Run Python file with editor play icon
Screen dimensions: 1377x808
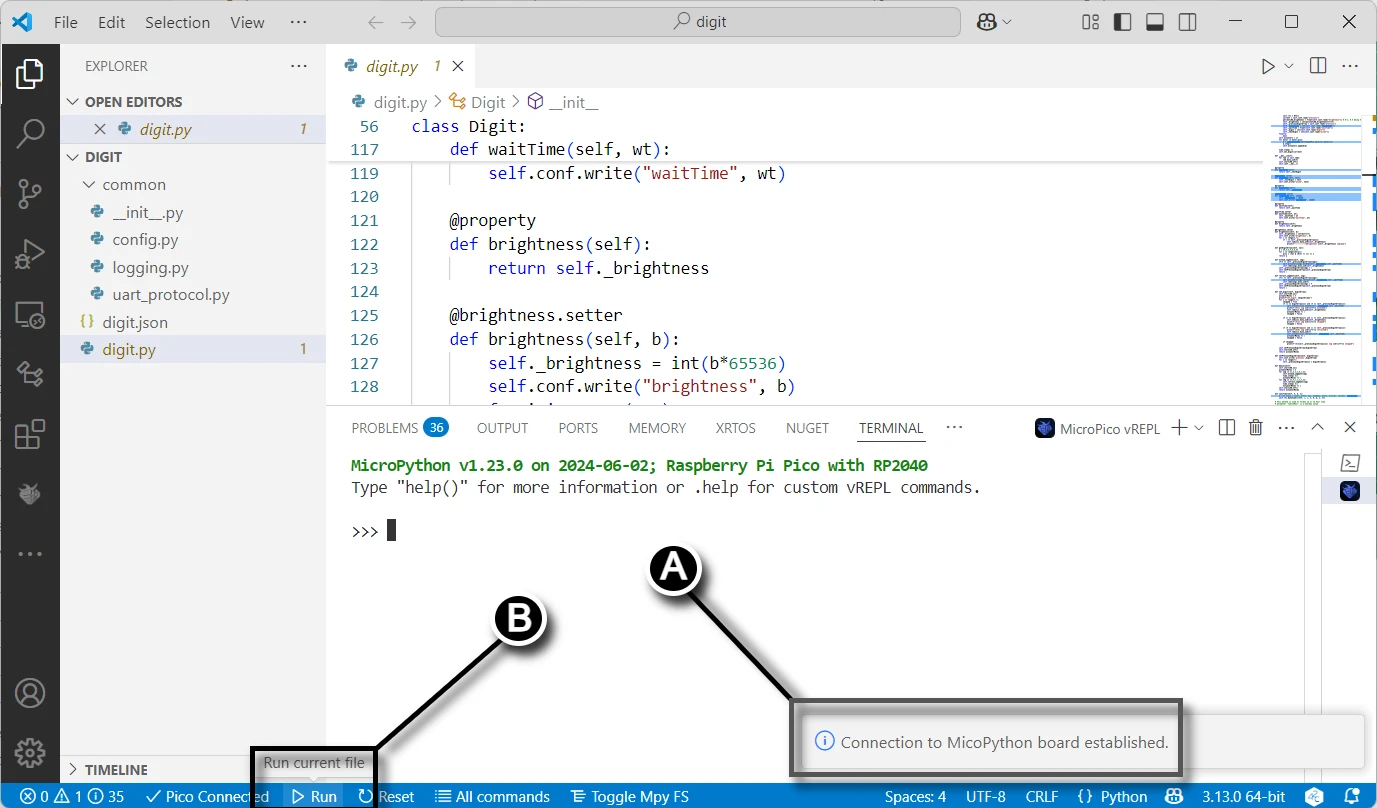1268,66
